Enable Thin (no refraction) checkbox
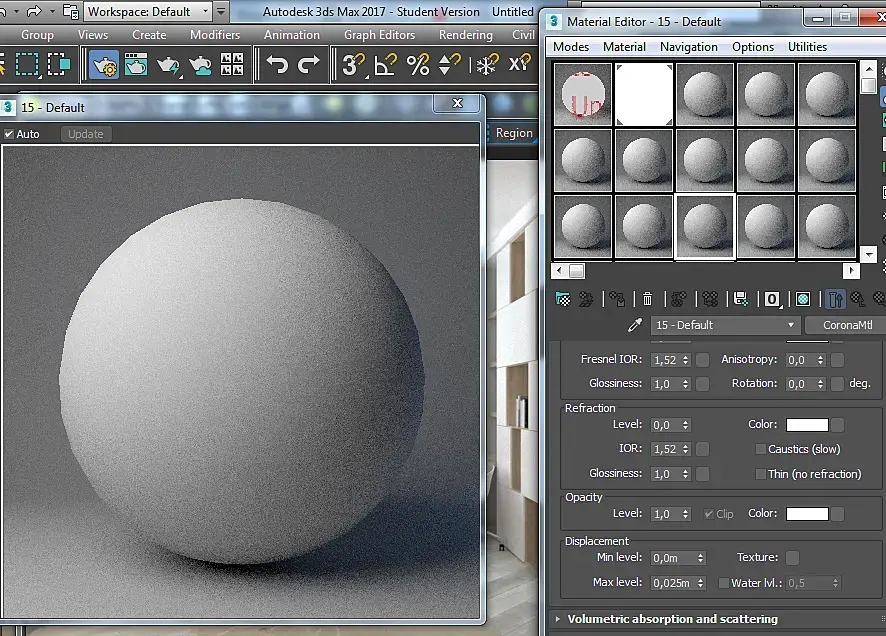Screen dimensions: 886x636 760,474
